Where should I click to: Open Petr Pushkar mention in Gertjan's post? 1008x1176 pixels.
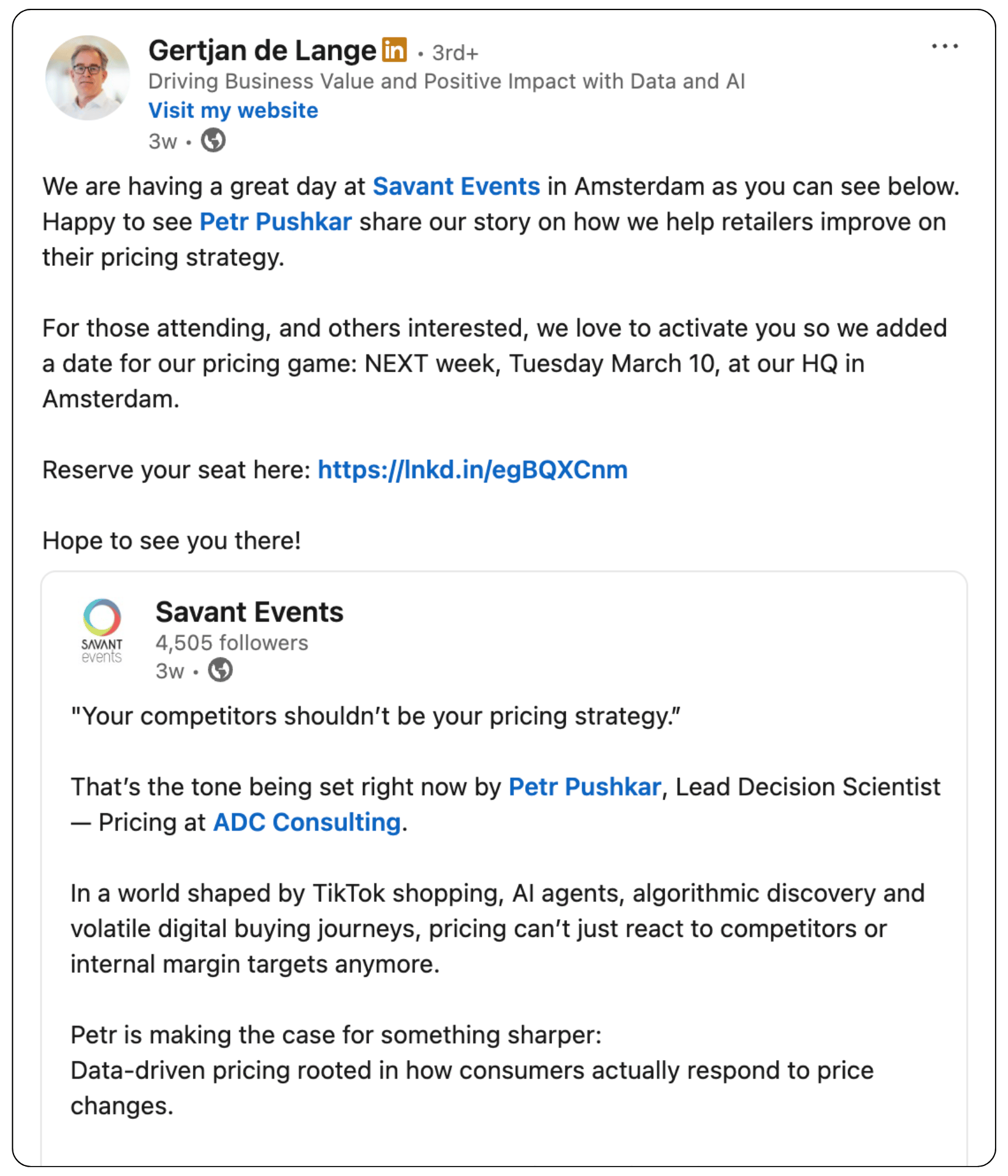click(x=276, y=222)
